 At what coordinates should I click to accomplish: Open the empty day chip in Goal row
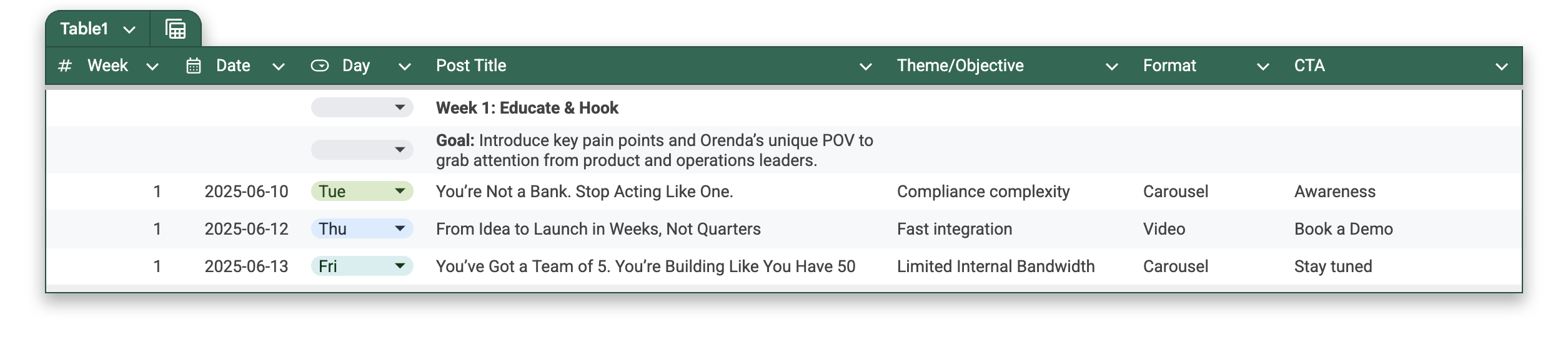[362, 150]
